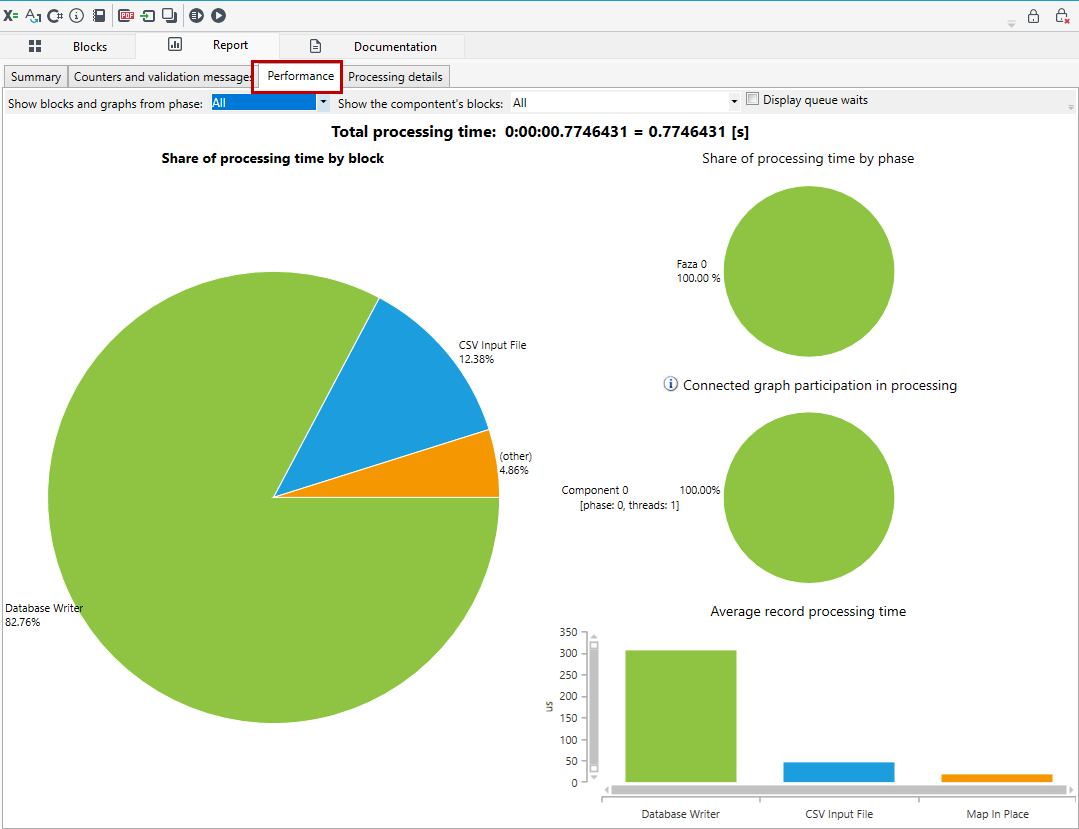Click the Map In Place axis label
This screenshot has width=1079, height=829.
click(x=997, y=814)
